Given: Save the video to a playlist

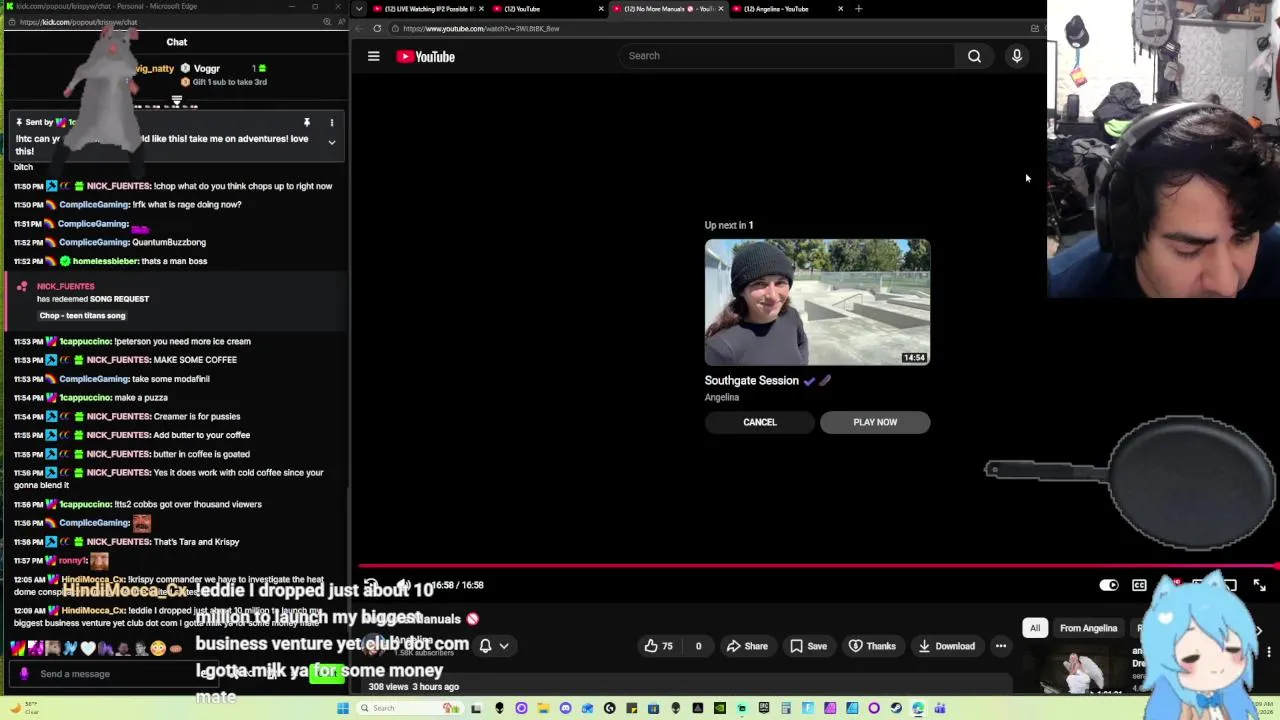Looking at the screenshot, I should click(x=808, y=646).
